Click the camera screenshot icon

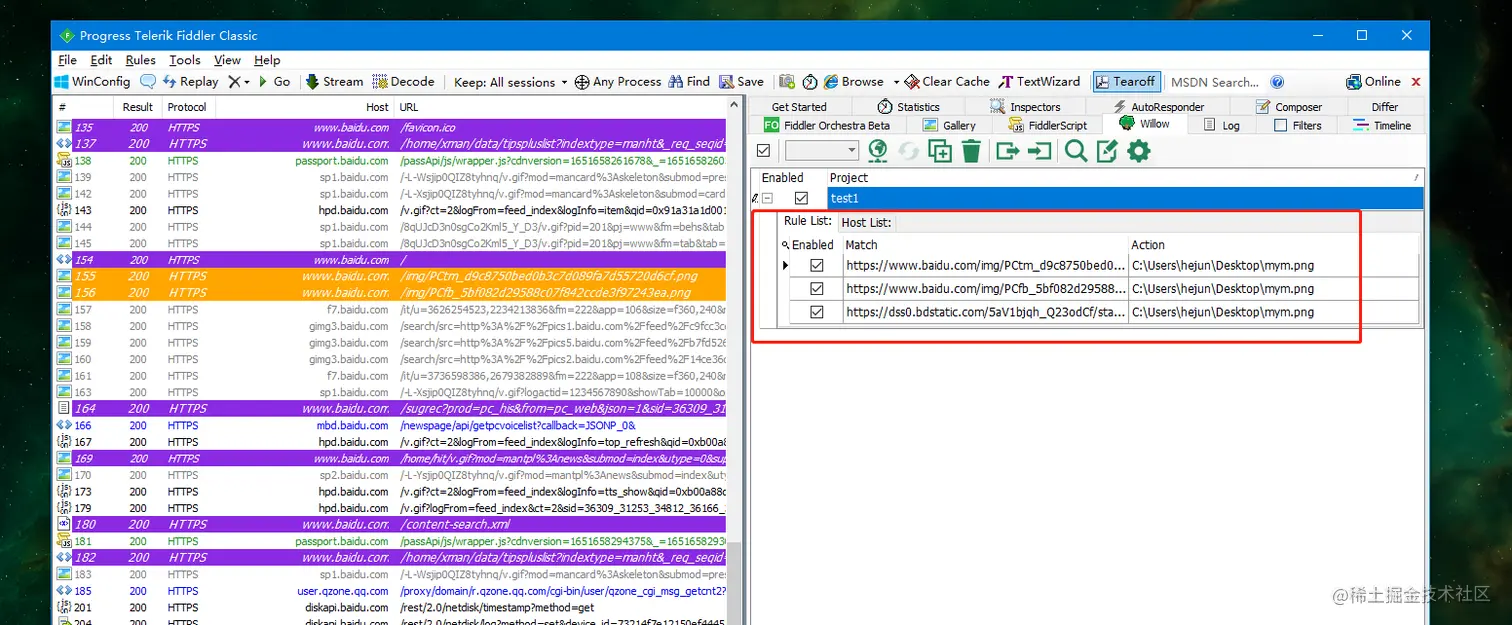click(787, 82)
